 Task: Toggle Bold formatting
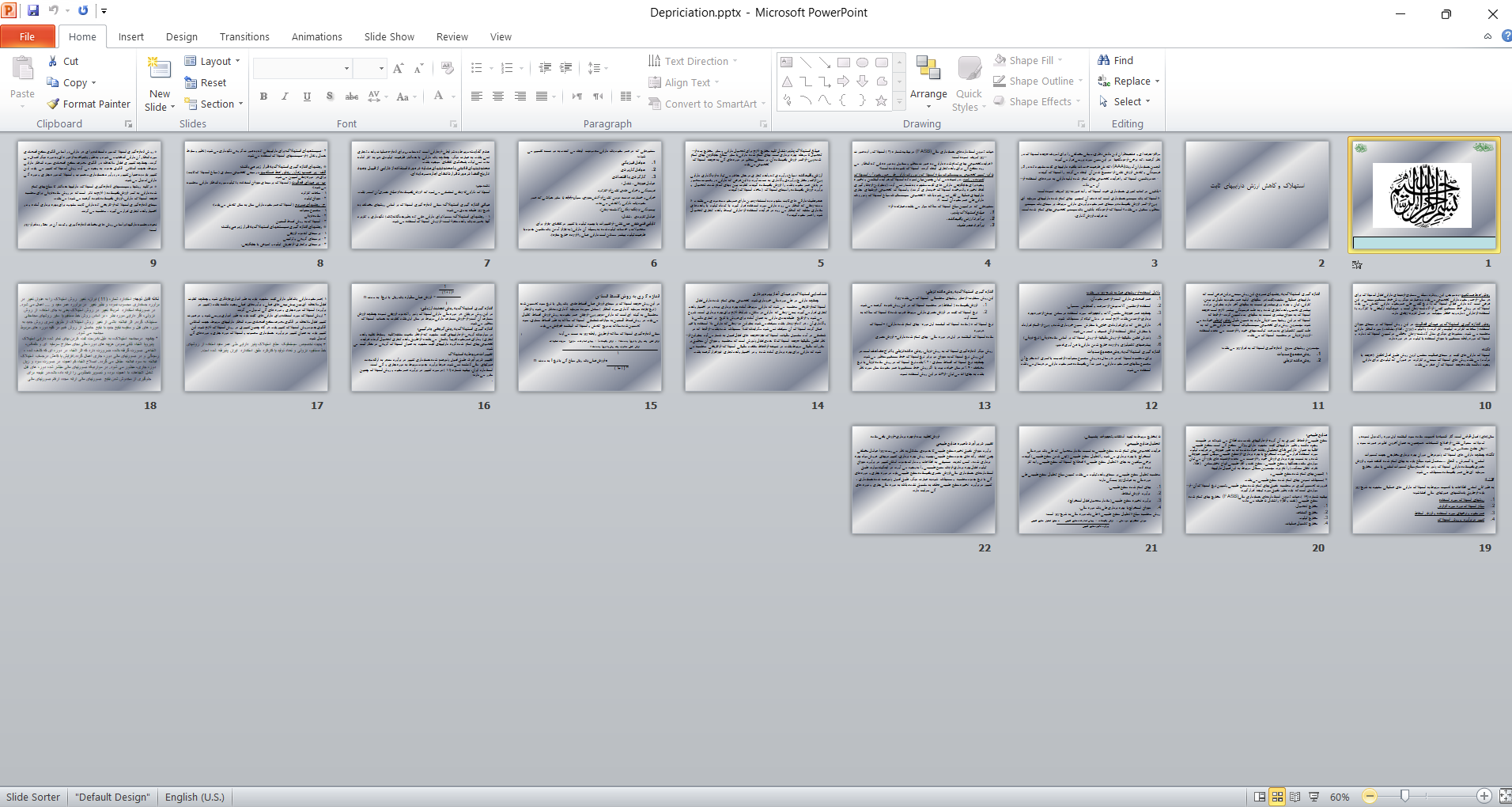pos(263,97)
